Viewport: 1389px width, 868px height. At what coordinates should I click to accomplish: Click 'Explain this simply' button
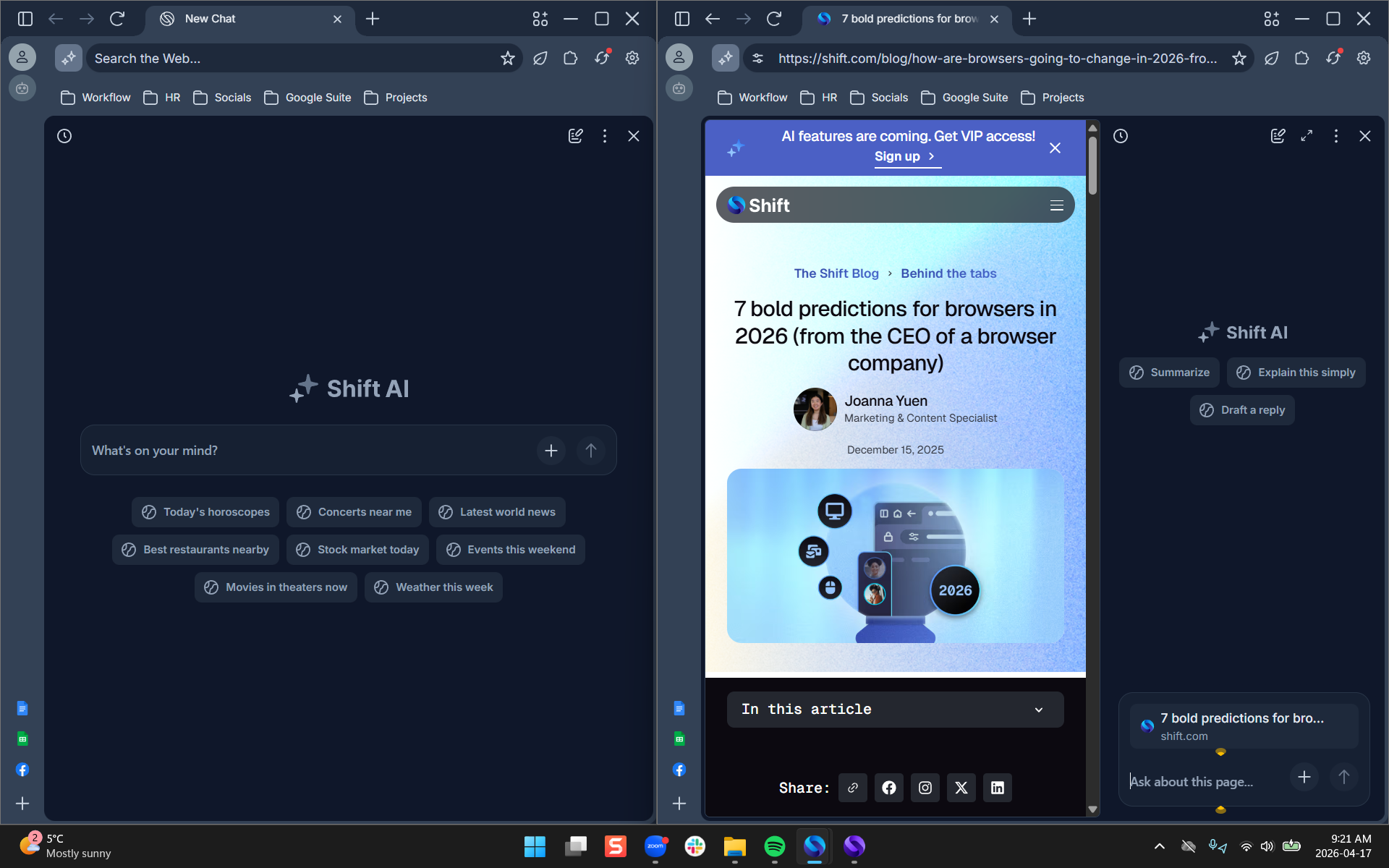(x=1296, y=373)
